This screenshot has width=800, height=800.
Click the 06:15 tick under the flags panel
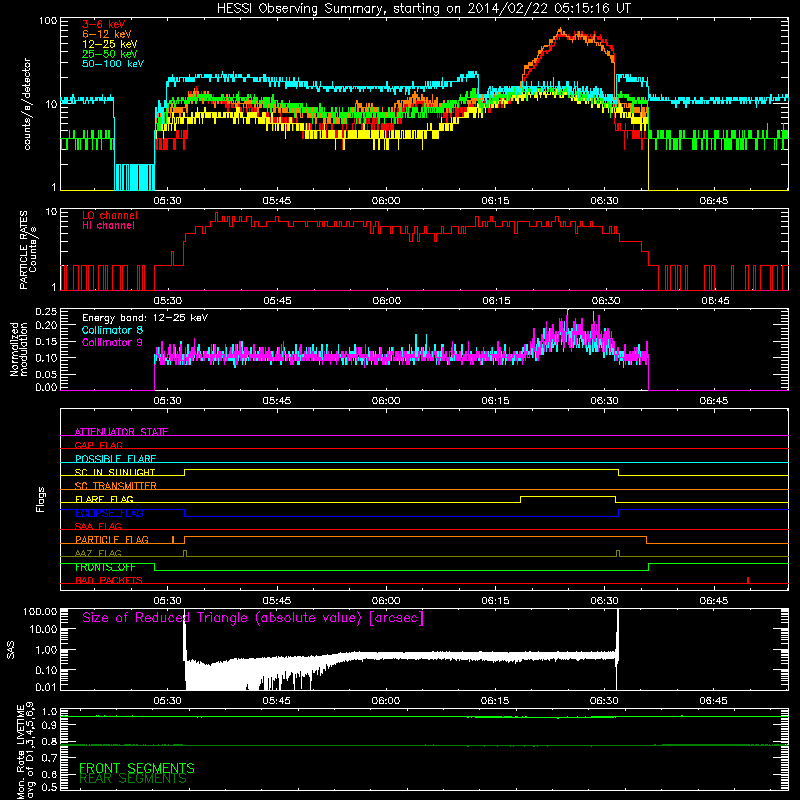pyautogui.click(x=495, y=601)
